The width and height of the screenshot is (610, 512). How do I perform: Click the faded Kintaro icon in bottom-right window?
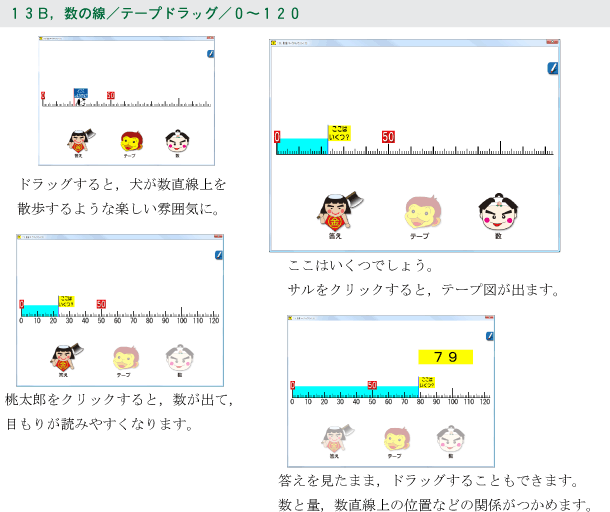[337, 438]
